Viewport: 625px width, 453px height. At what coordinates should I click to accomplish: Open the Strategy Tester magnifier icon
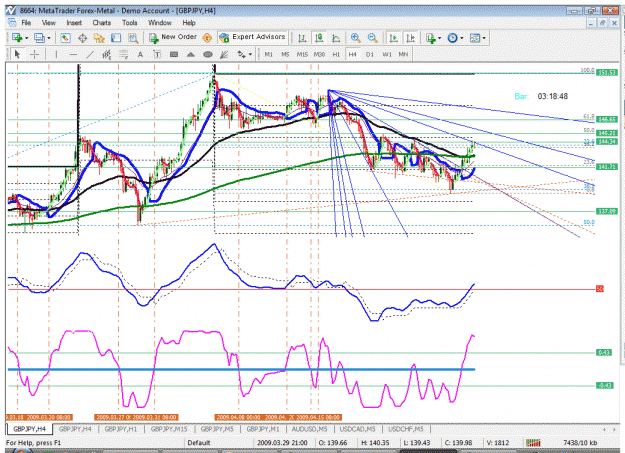click(x=133, y=38)
